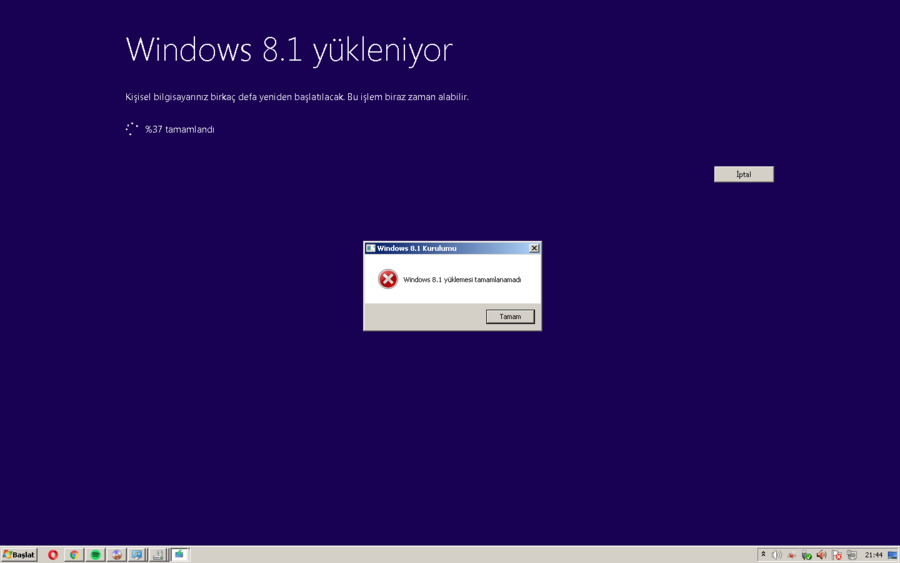Open the disc drive app in the taskbar
900x563 pixels.
pyautogui.click(x=158, y=554)
